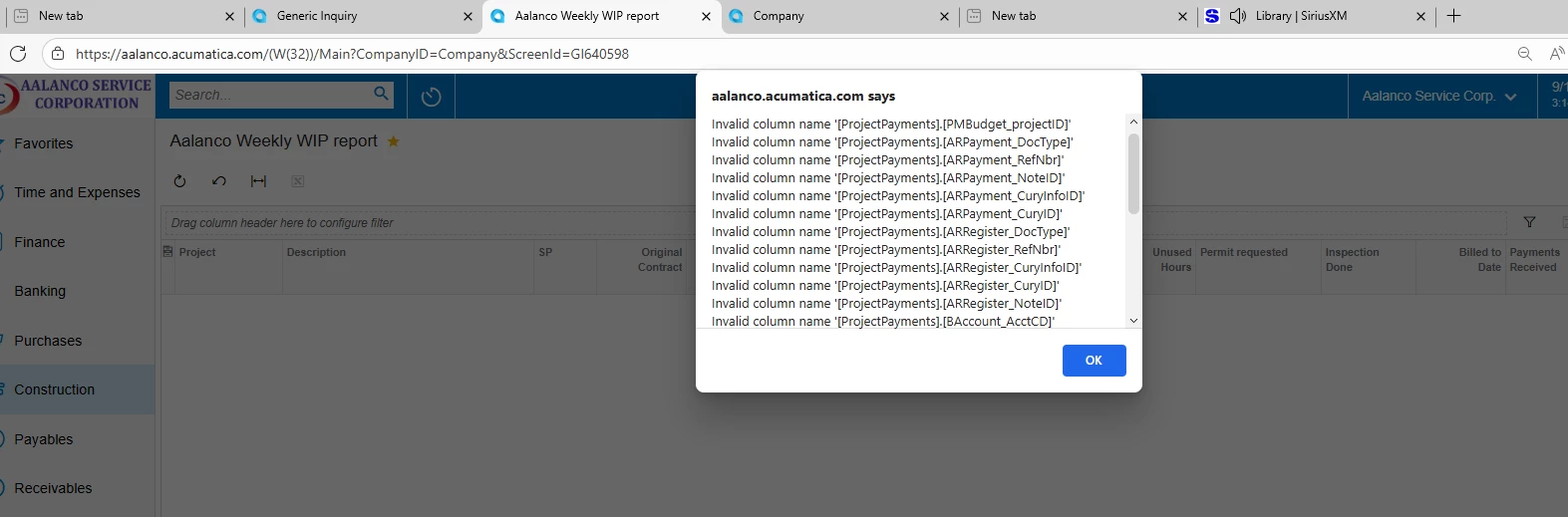Click the dialog's vertical scrollbar thumb
This screenshot has width=1568, height=517.
click(x=1133, y=173)
